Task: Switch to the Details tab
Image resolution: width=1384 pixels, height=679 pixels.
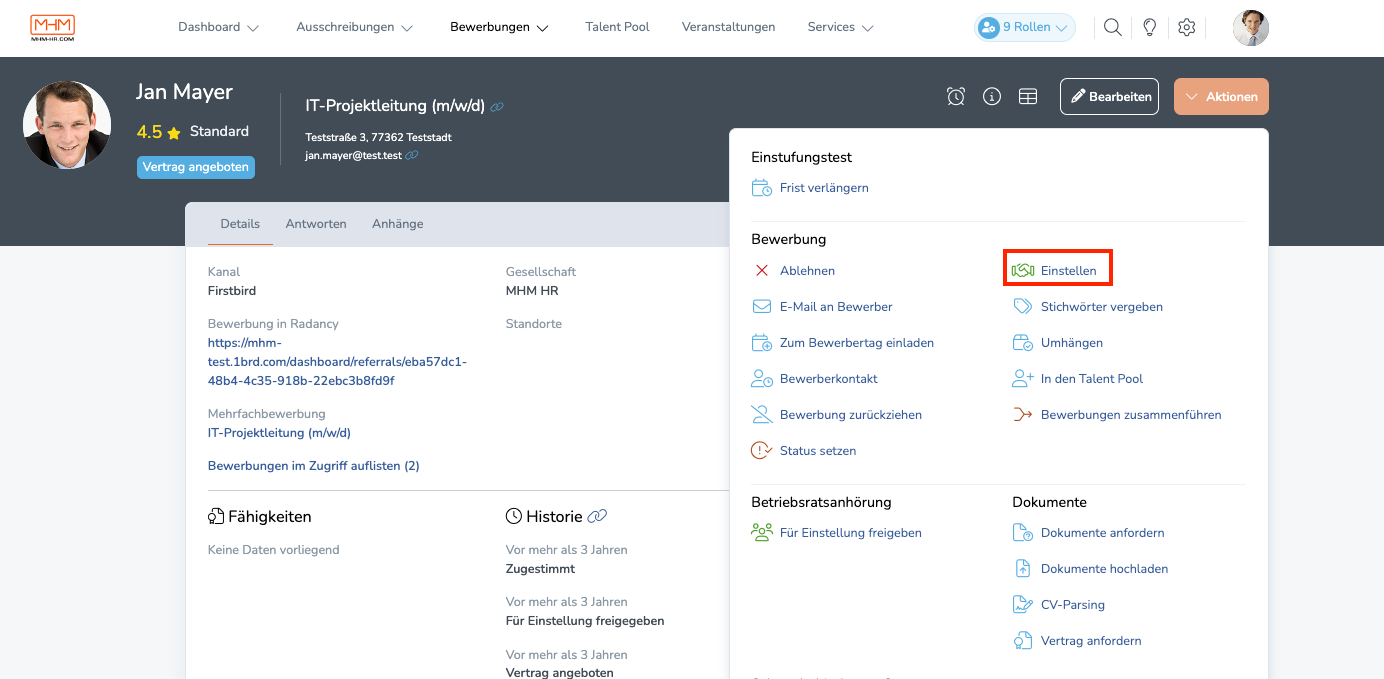Action: [x=240, y=224]
